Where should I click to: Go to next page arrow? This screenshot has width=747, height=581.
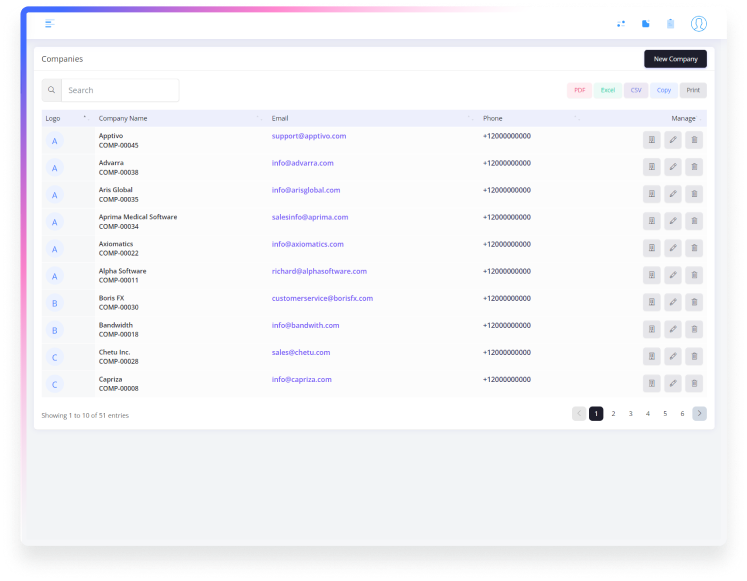click(x=699, y=413)
